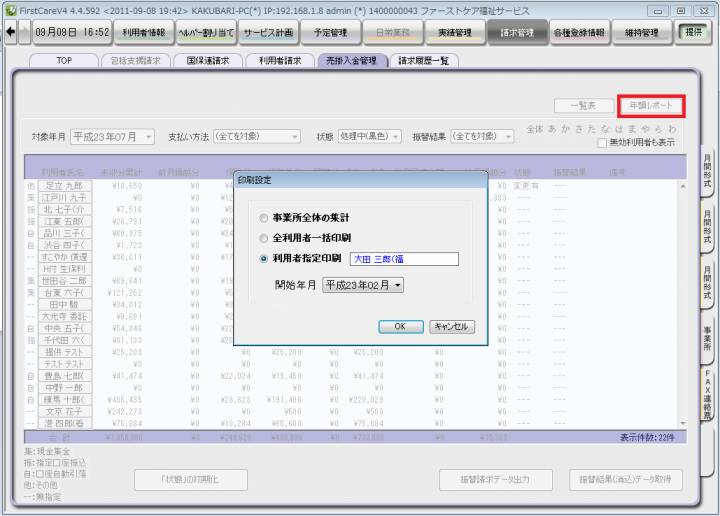The height and width of the screenshot is (516, 720).
Task: Select 全利用者一括印刷 radio option
Action: [264, 238]
